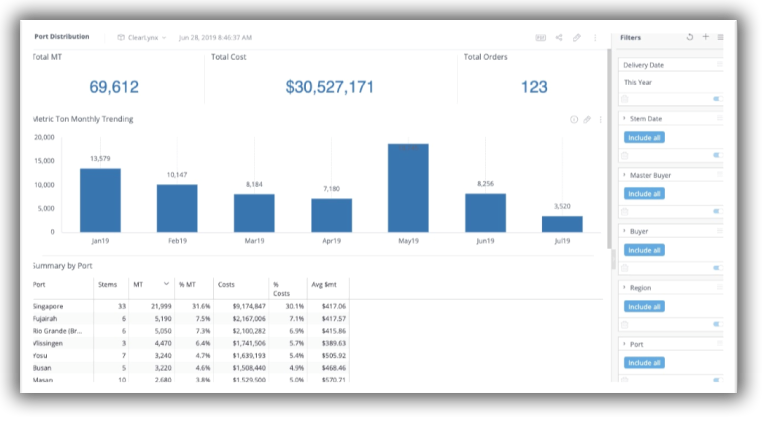Expand the Master Buyer filter
Image resolution: width=768 pixels, height=425 pixels.
624,175
